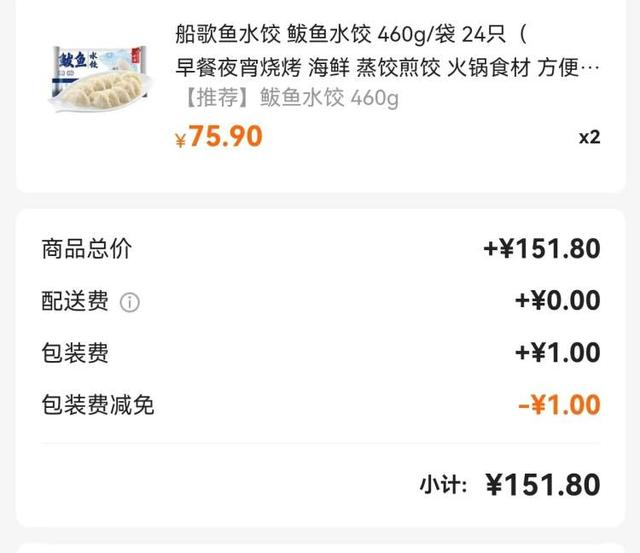
Task: Tap the yen symbol beside 75.90
Action: 180,140
